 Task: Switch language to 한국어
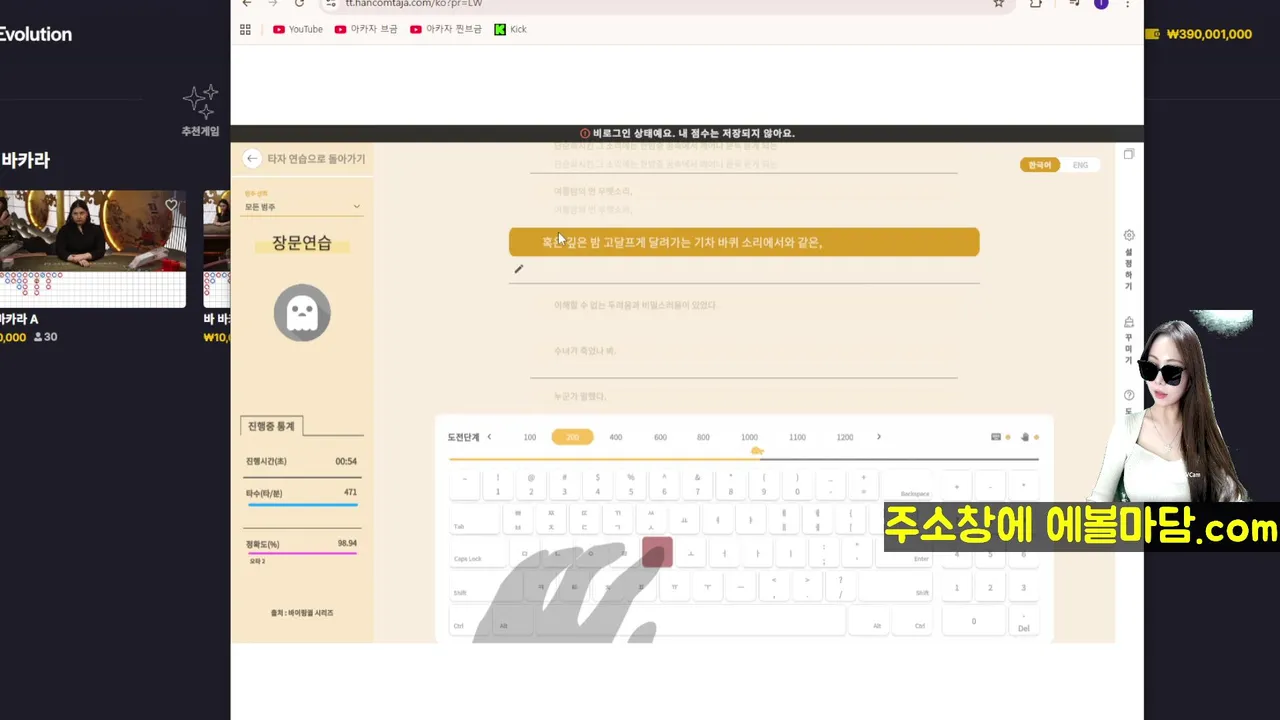tap(1040, 165)
